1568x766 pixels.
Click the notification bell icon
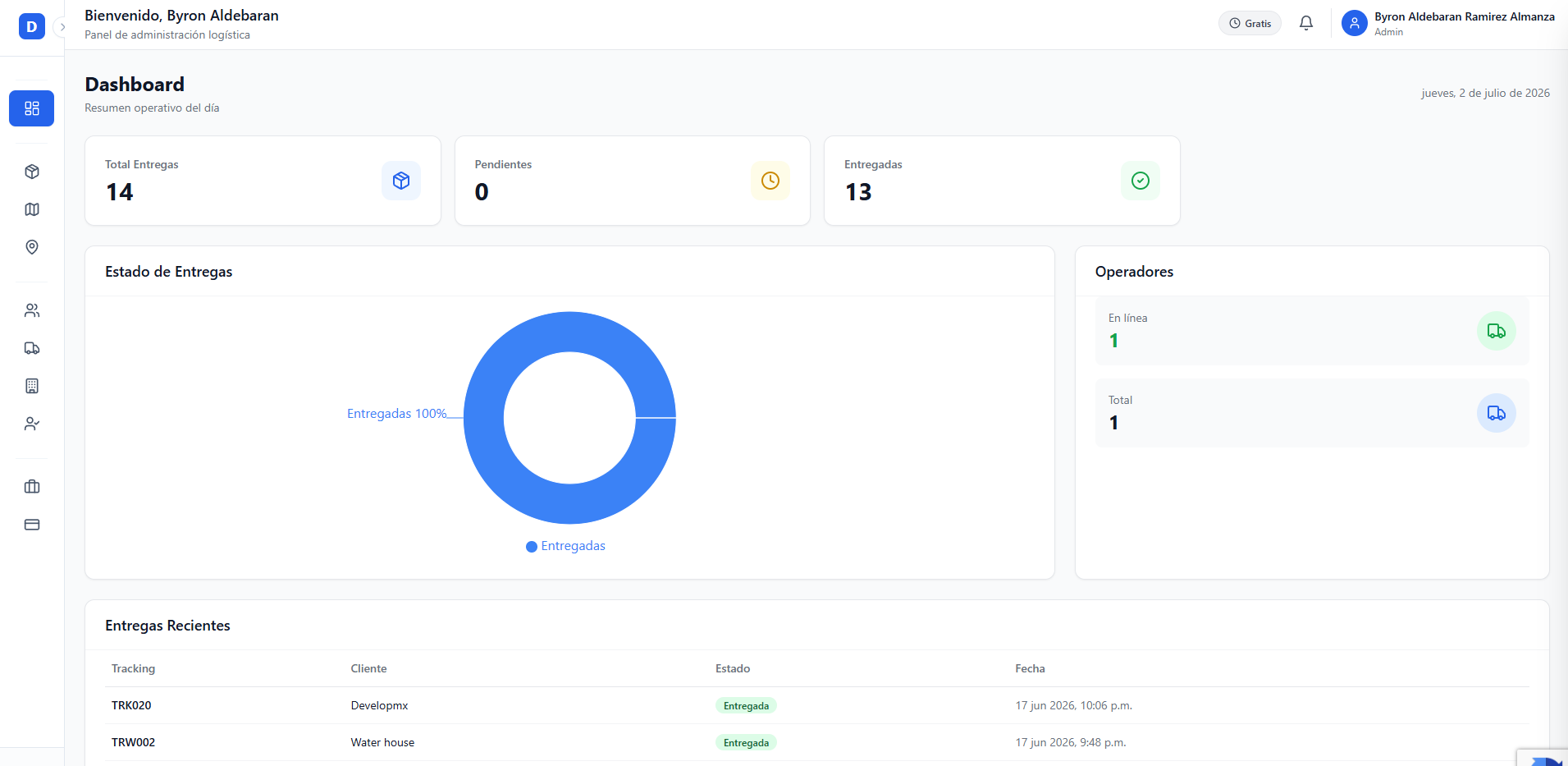coord(1306,23)
